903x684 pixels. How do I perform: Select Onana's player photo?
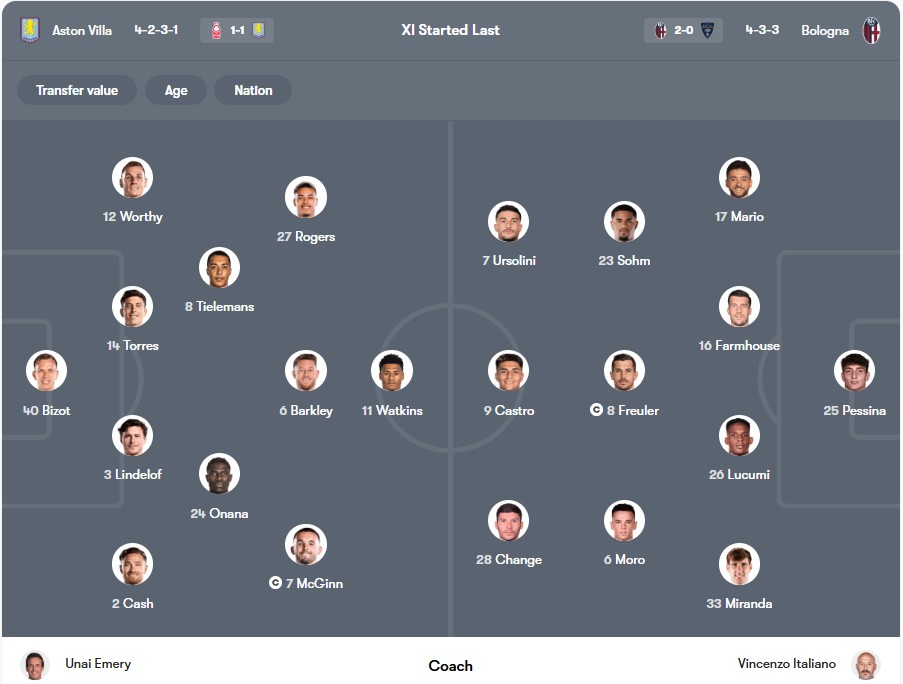click(219, 474)
